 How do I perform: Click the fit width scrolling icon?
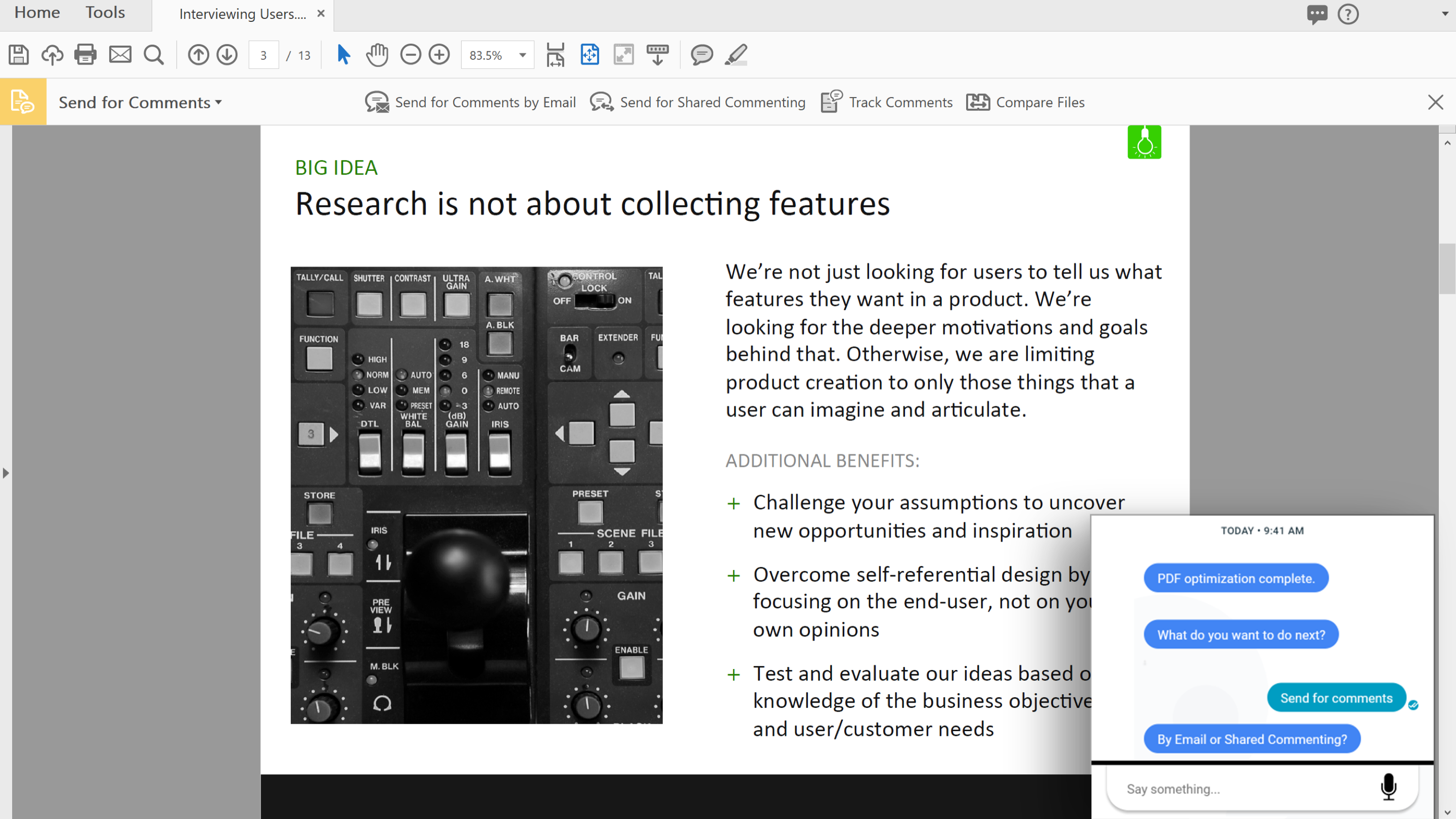(555, 55)
